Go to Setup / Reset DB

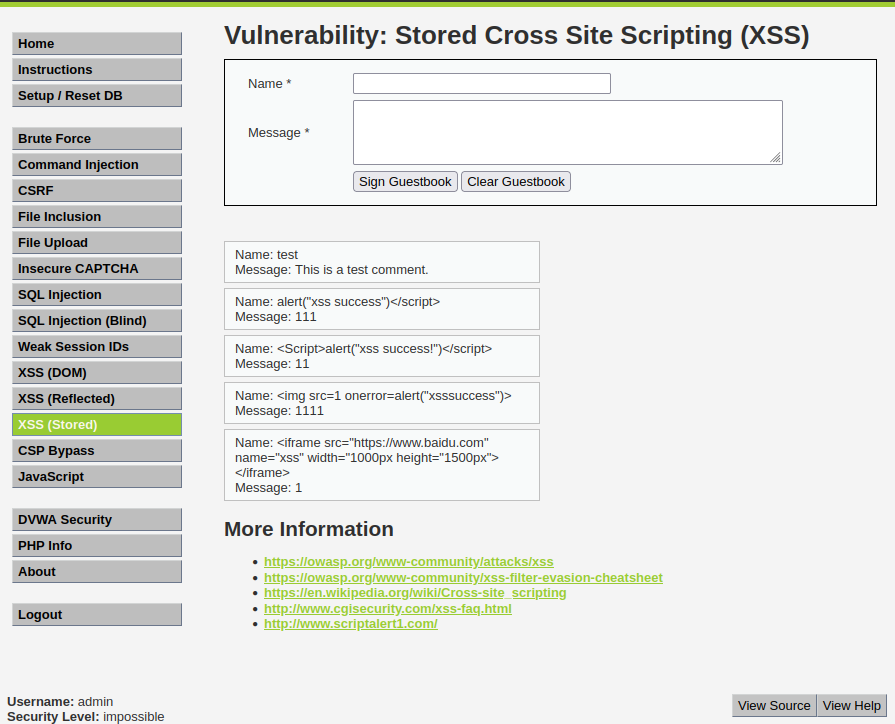(x=97, y=95)
